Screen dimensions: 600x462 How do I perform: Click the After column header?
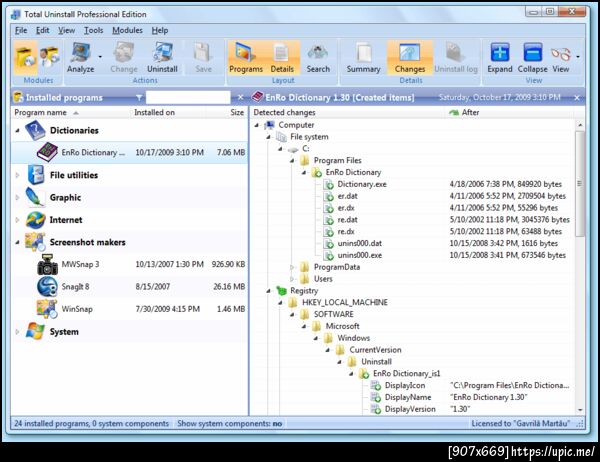510,113
